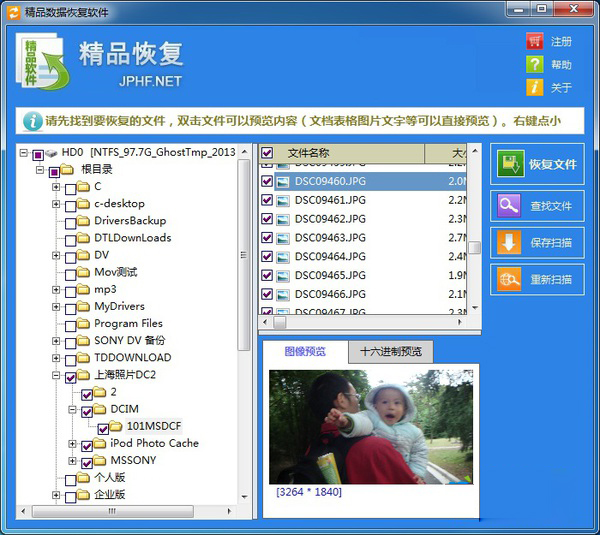This screenshot has height=535, width=600.
Task: Click the yellow About info icon
Action: [535, 87]
